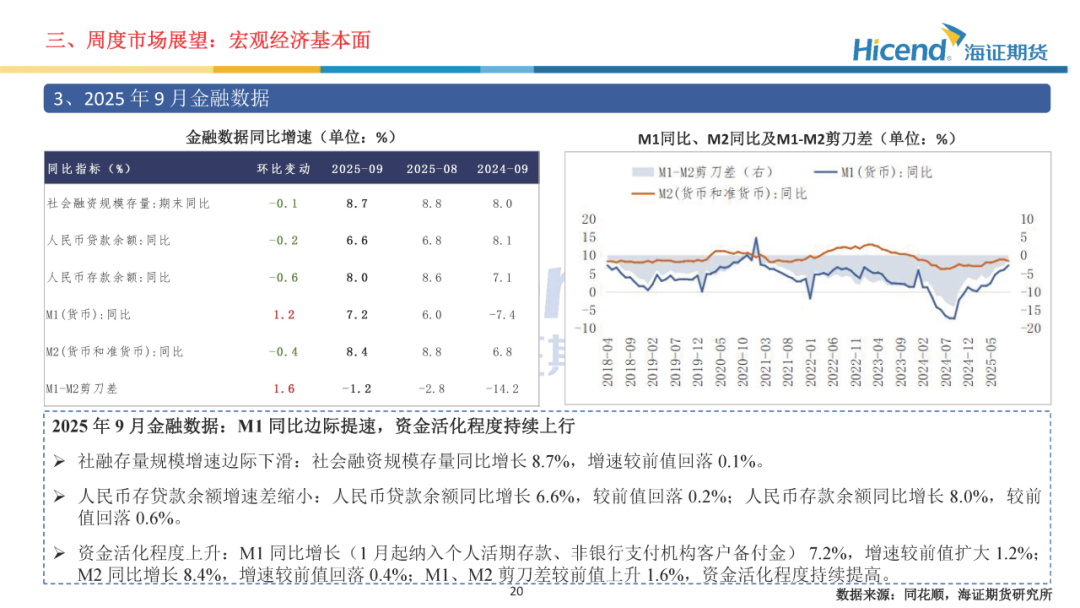The height and width of the screenshot is (608, 1080).
Task: Select the M1(货币):同比 legend line
Action: [x=825, y=172]
